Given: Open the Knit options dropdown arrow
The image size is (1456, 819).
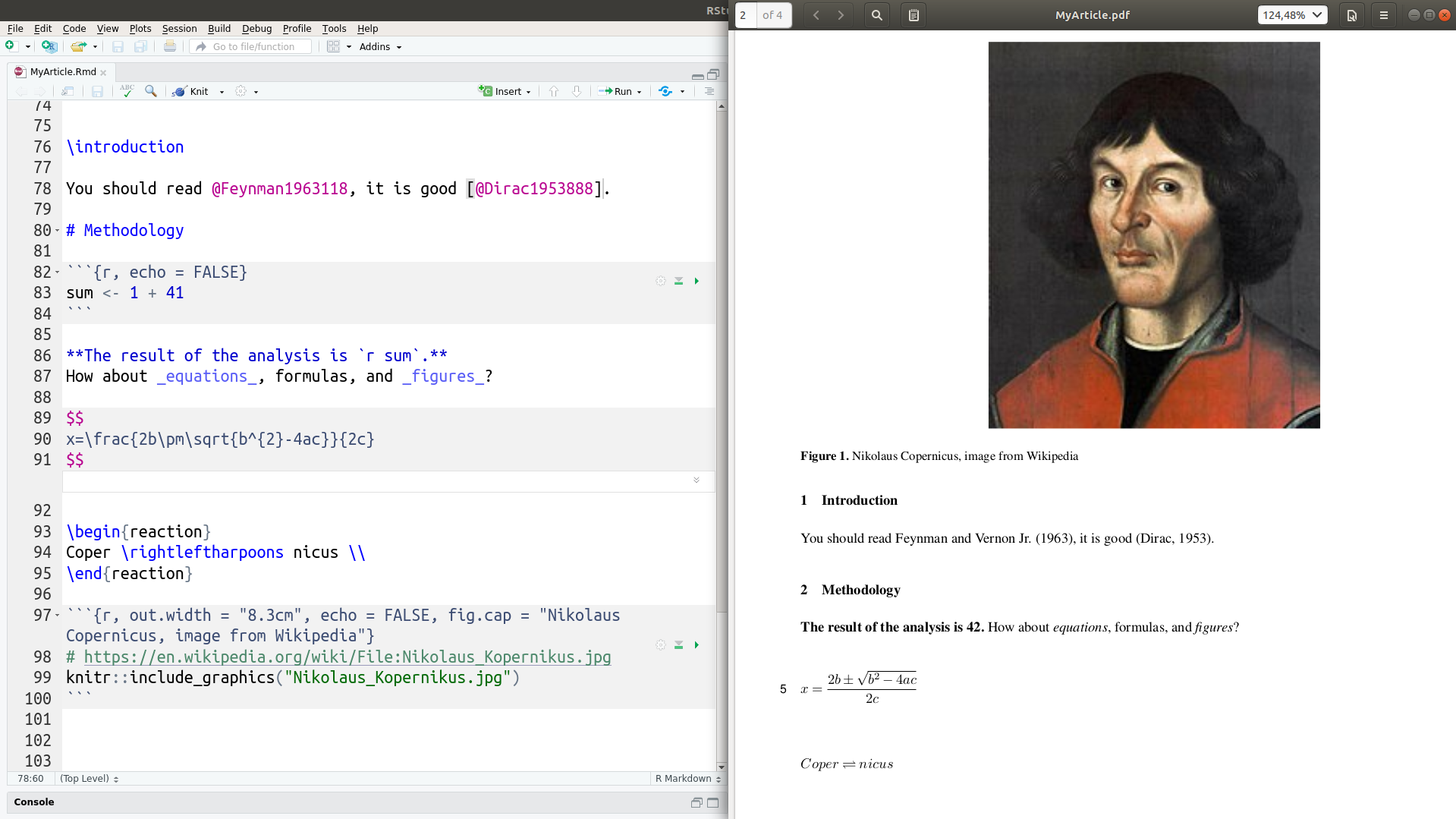Looking at the screenshot, I should coord(222,92).
